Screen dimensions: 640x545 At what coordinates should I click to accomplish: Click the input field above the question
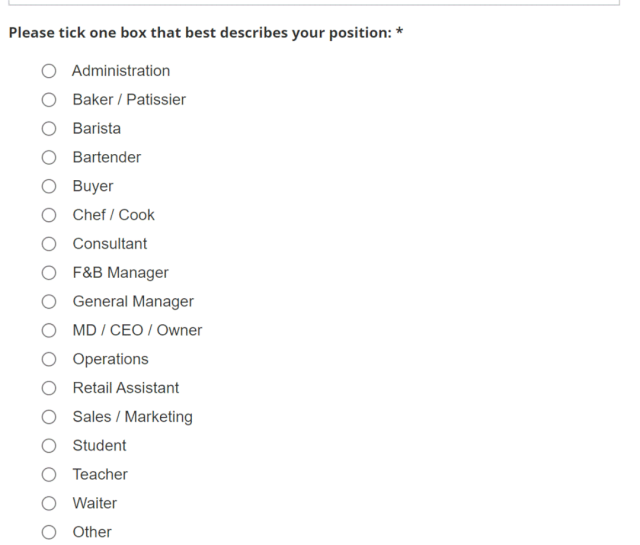pos(314,2)
